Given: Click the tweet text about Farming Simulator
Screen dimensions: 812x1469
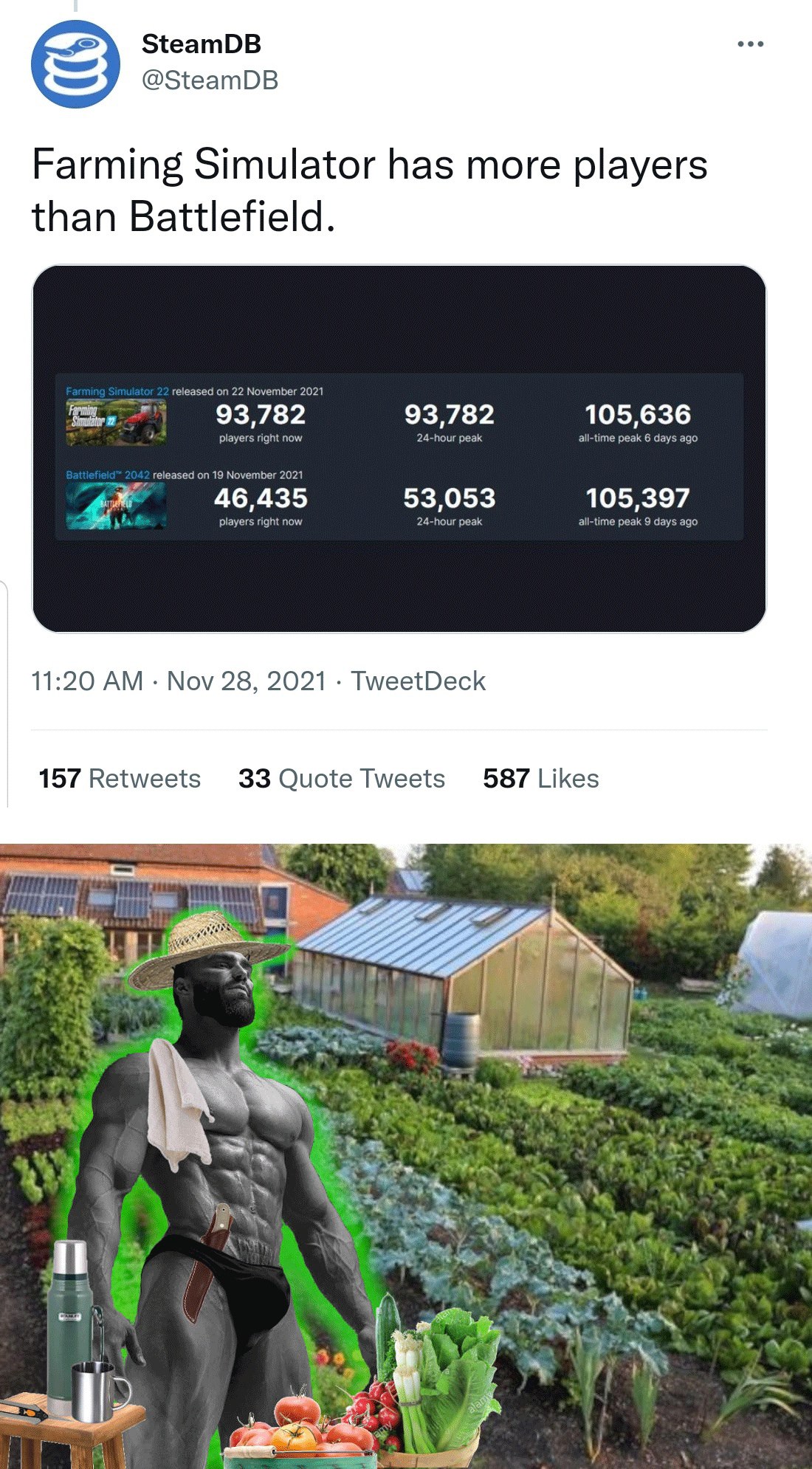Looking at the screenshot, I should tap(369, 190).
